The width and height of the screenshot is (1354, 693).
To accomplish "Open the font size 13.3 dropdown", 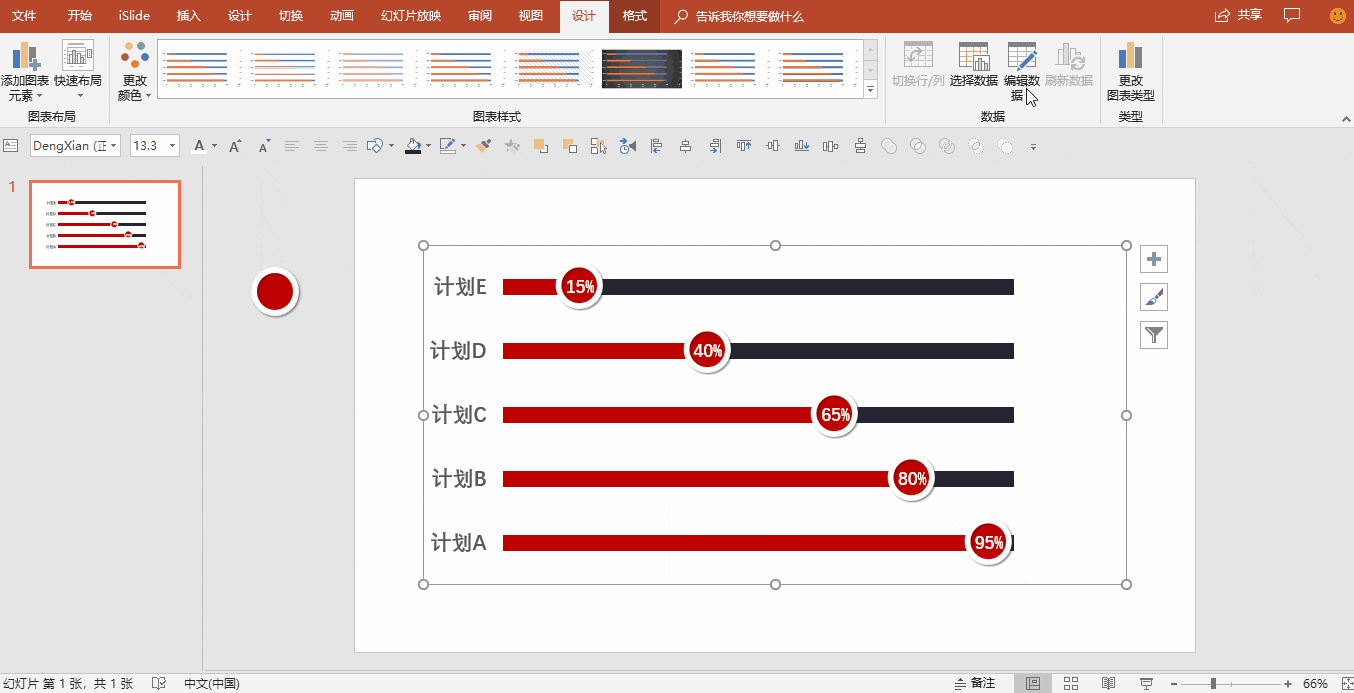I will pyautogui.click(x=173, y=146).
